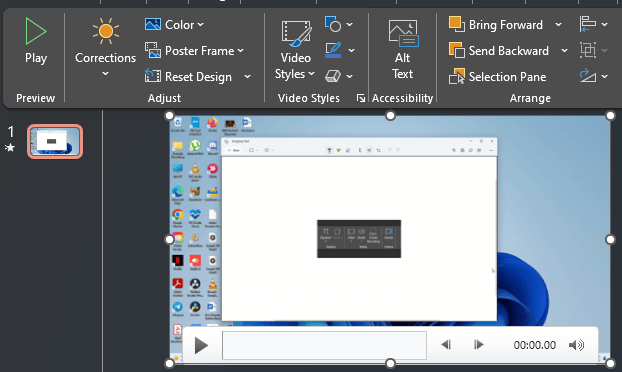Viewport: 622px width, 372px height.
Task: Click the Reset Design icon
Action: pyautogui.click(x=153, y=76)
